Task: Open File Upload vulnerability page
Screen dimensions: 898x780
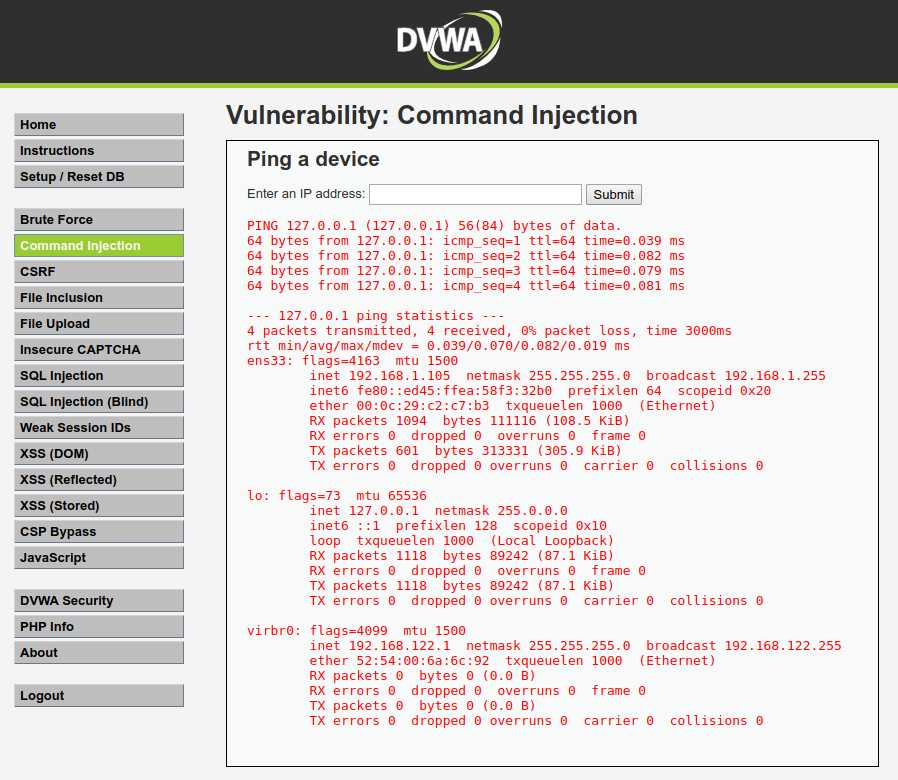Action: pos(99,324)
